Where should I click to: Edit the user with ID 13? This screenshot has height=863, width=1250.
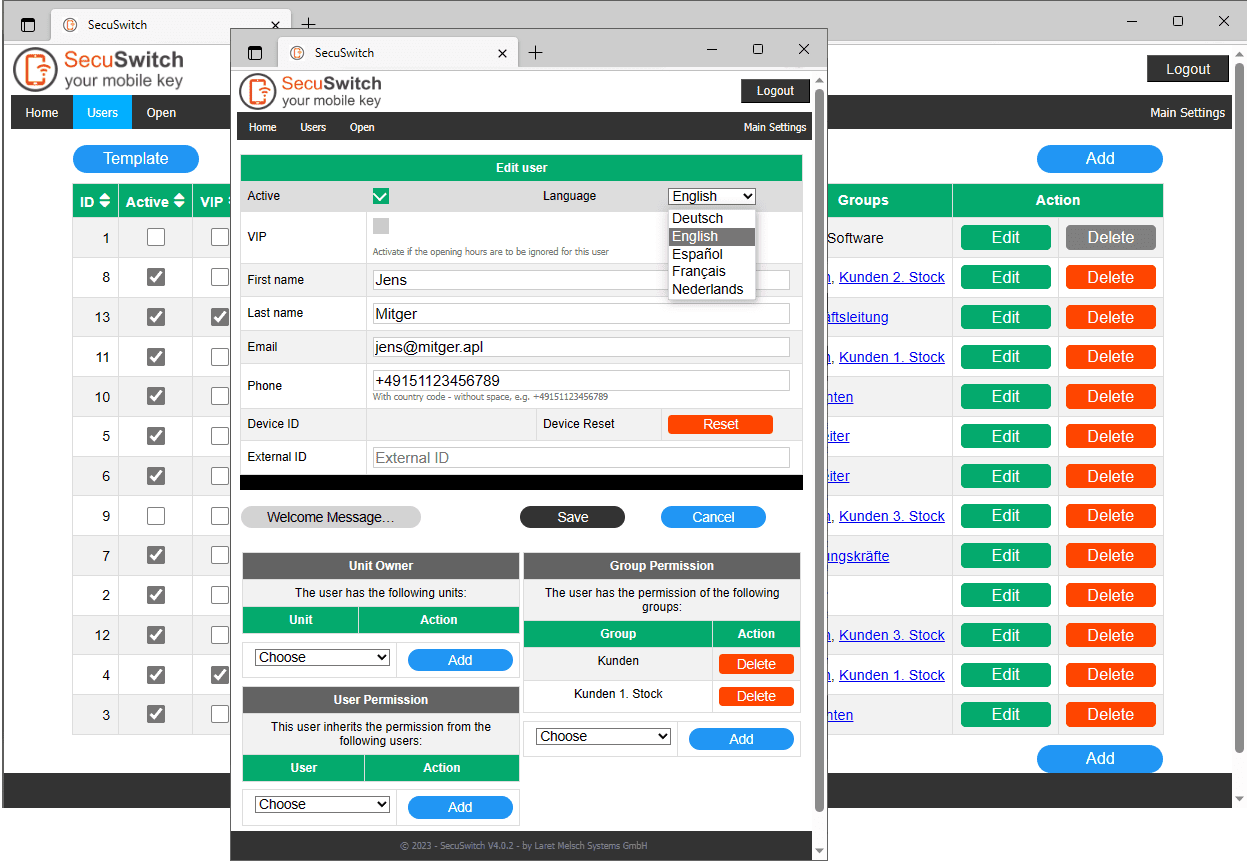click(1006, 317)
